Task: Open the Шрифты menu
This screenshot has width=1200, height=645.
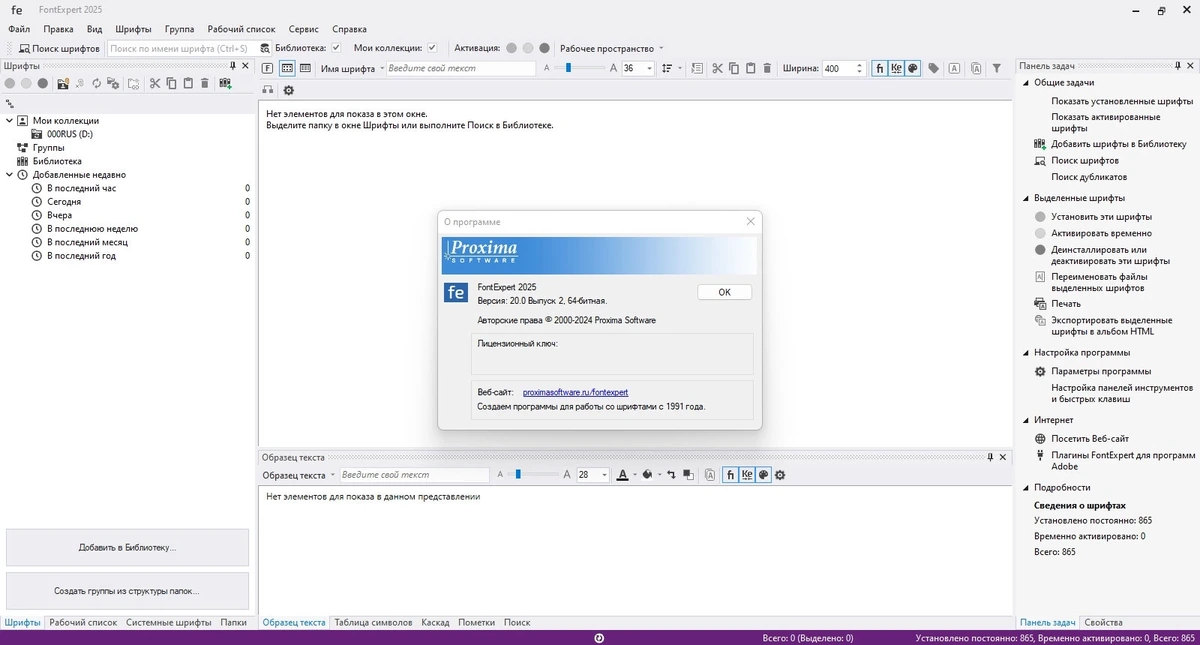Action: click(x=133, y=29)
